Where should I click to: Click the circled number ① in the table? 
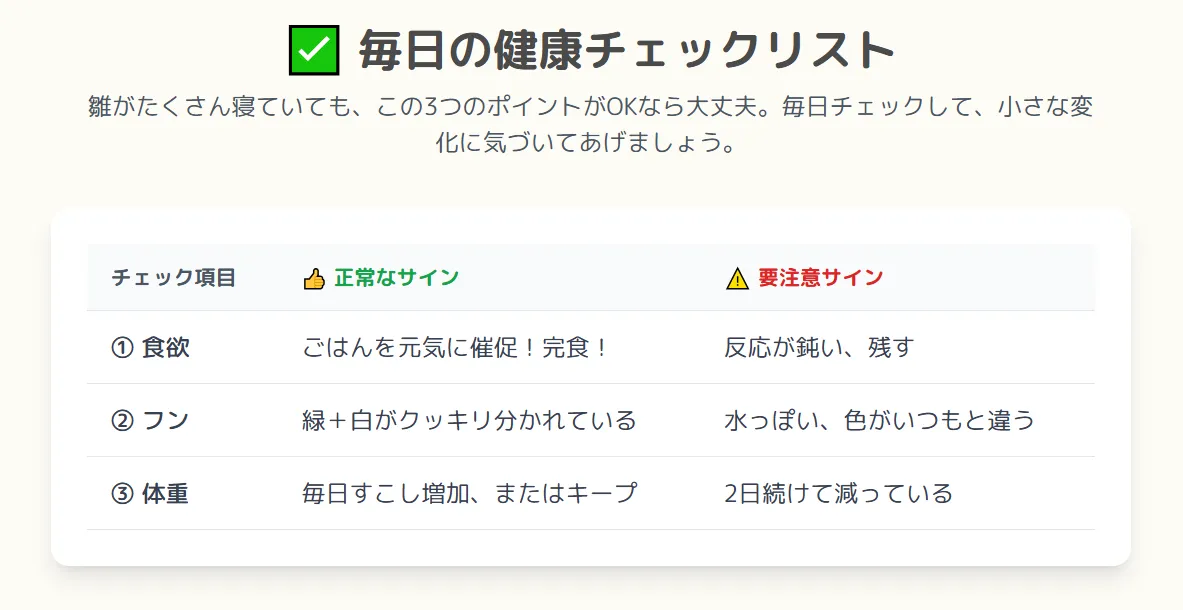click(122, 348)
